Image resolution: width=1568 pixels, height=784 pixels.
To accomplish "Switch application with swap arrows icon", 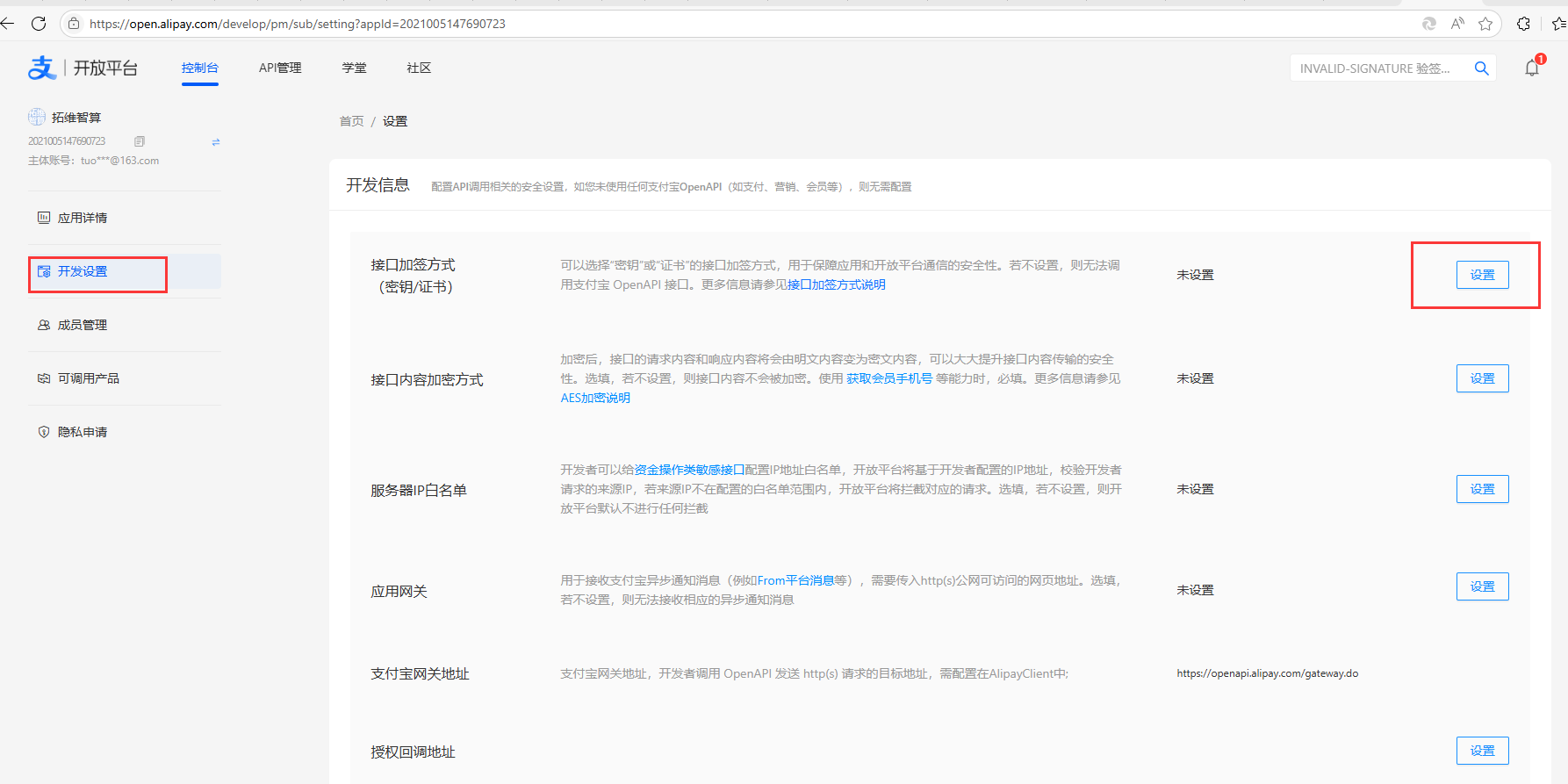I will coord(215,141).
